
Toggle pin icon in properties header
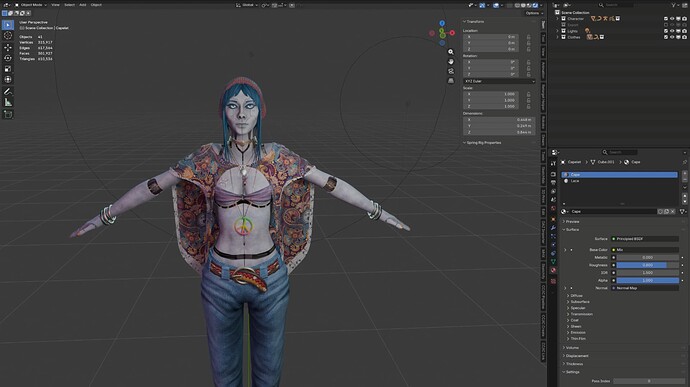pyautogui.click(x=685, y=162)
